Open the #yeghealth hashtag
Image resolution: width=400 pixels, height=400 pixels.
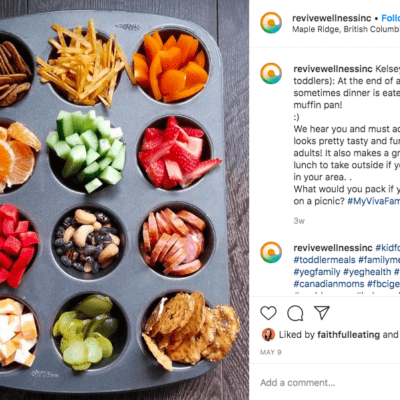[367, 272]
